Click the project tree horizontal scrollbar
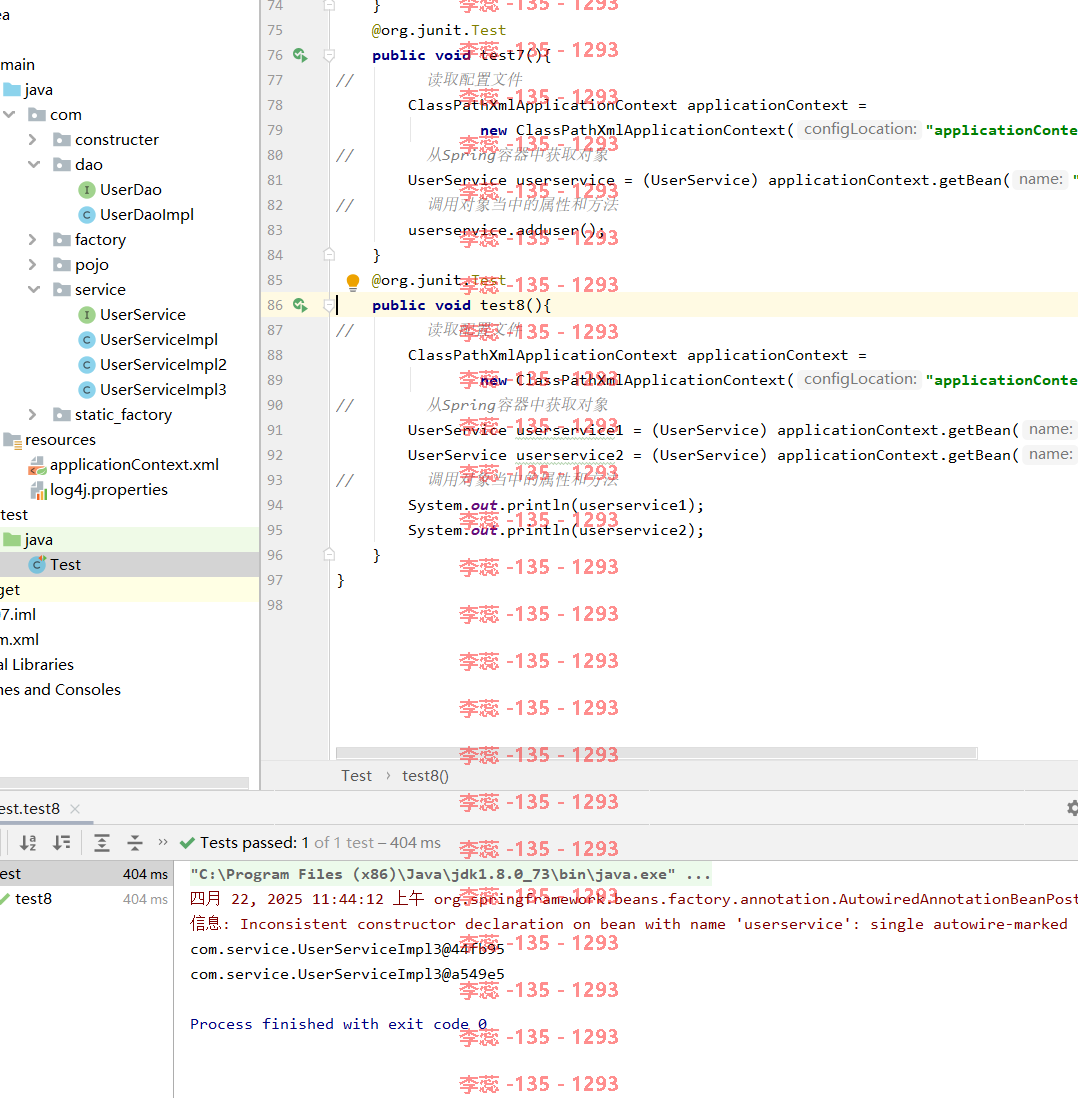The width and height of the screenshot is (1078, 1098). 124,783
